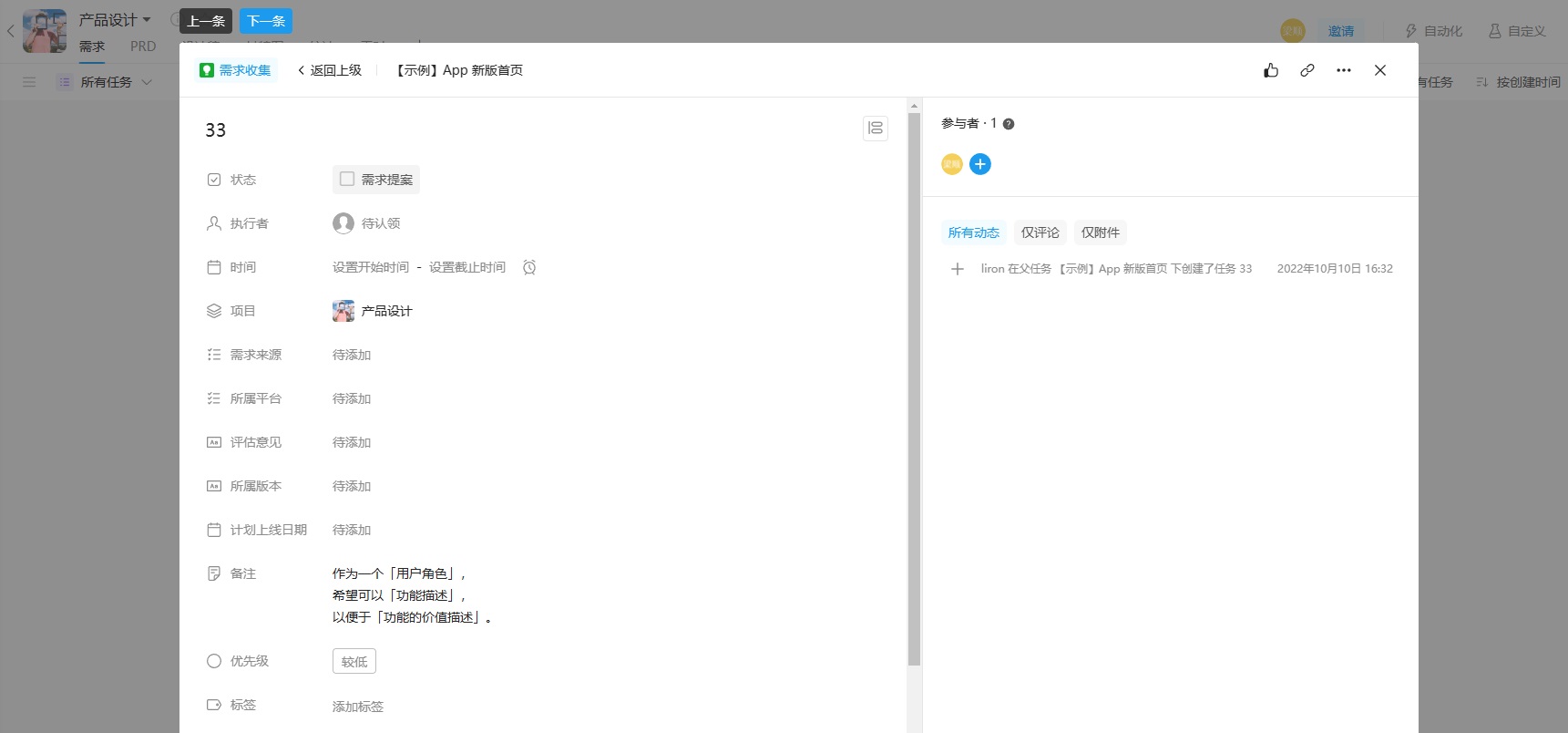Add value for 所属平台 field
The width and height of the screenshot is (1568, 733).
(x=352, y=398)
